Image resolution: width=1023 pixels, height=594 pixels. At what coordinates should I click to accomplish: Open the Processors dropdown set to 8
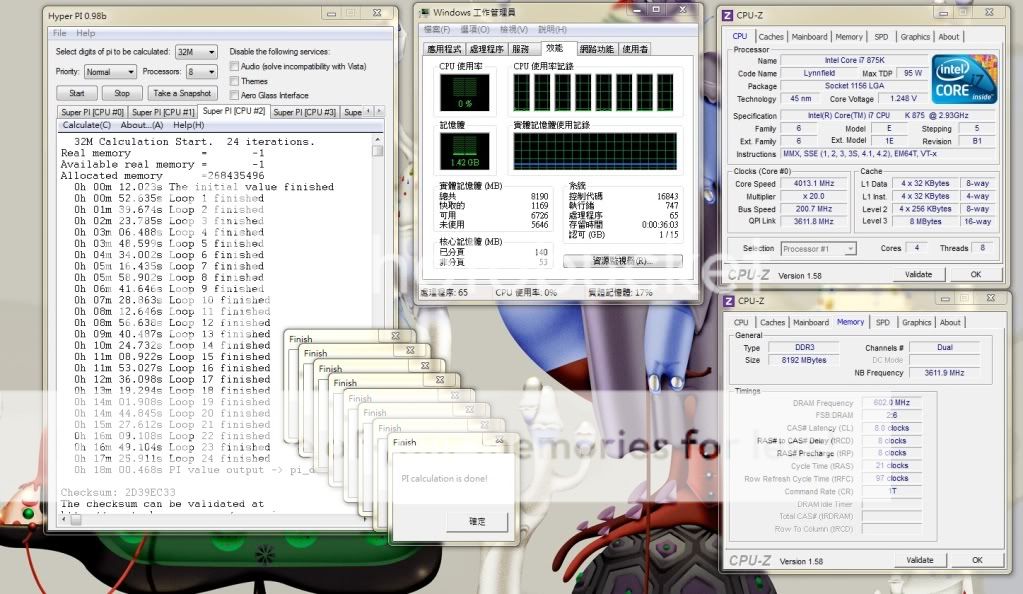(201, 72)
